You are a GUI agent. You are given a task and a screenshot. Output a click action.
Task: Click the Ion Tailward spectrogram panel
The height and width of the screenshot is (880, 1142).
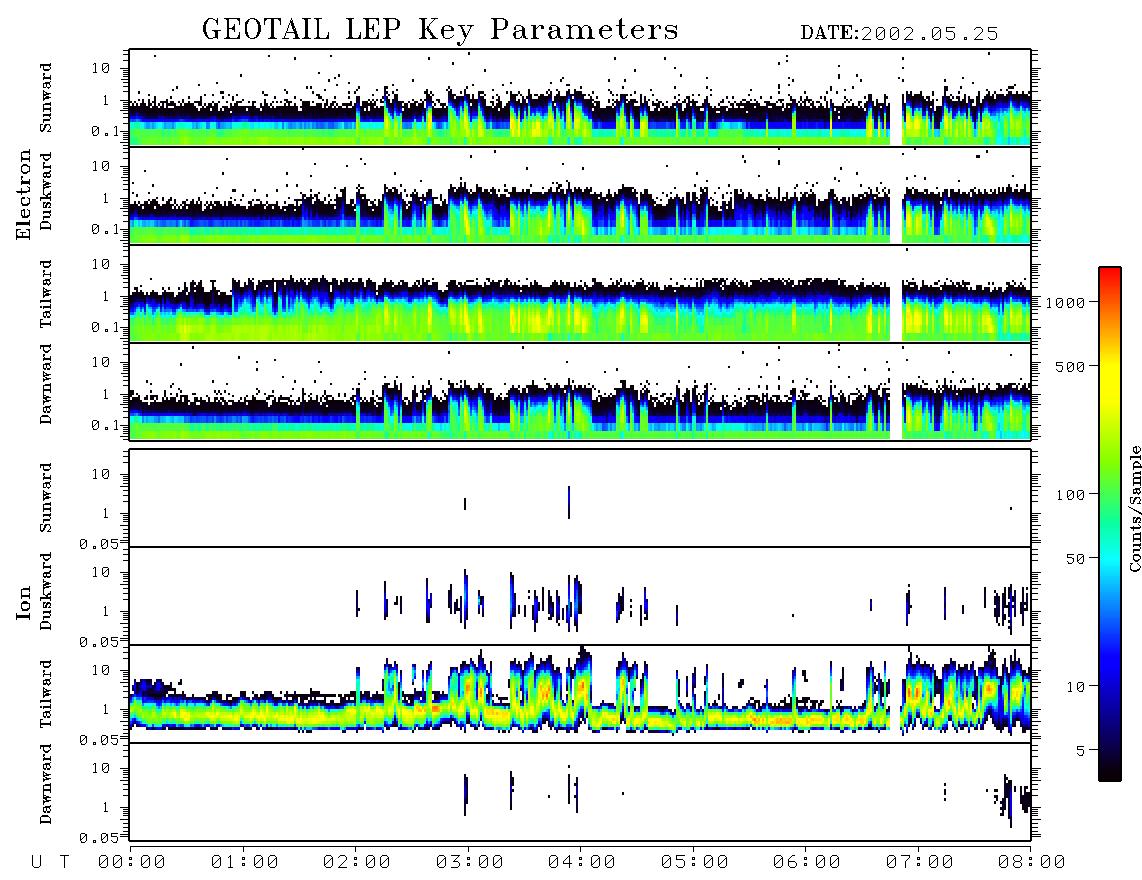pyautogui.click(x=580, y=694)
